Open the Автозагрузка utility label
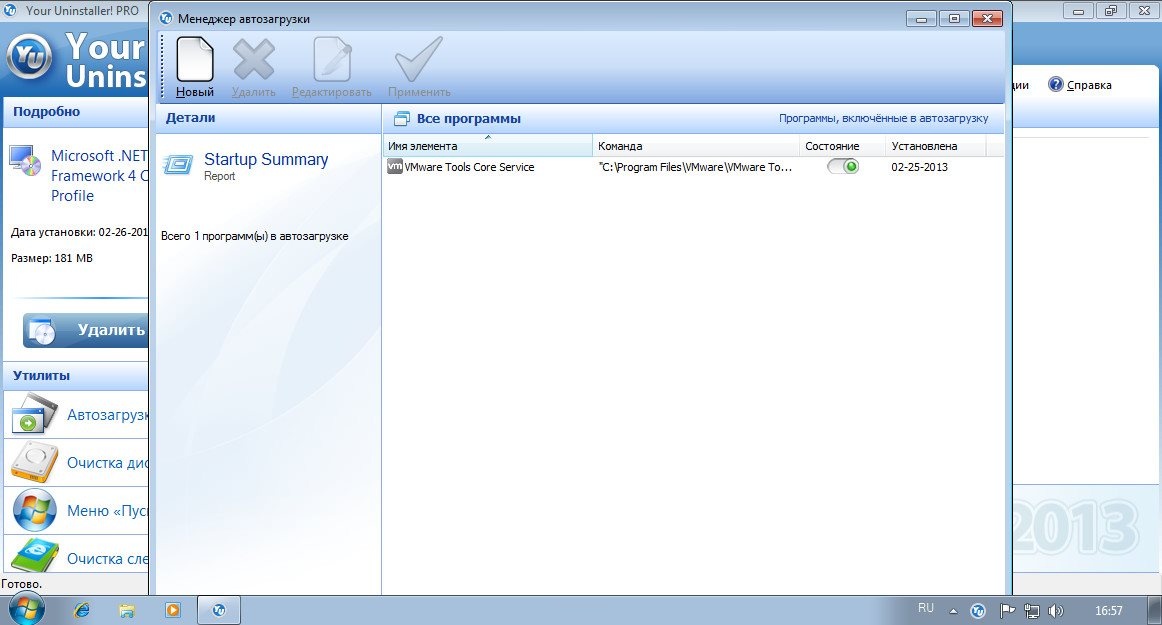This screenshot has height=625, width=1162. pyautogui.click(x=107, y=414)
